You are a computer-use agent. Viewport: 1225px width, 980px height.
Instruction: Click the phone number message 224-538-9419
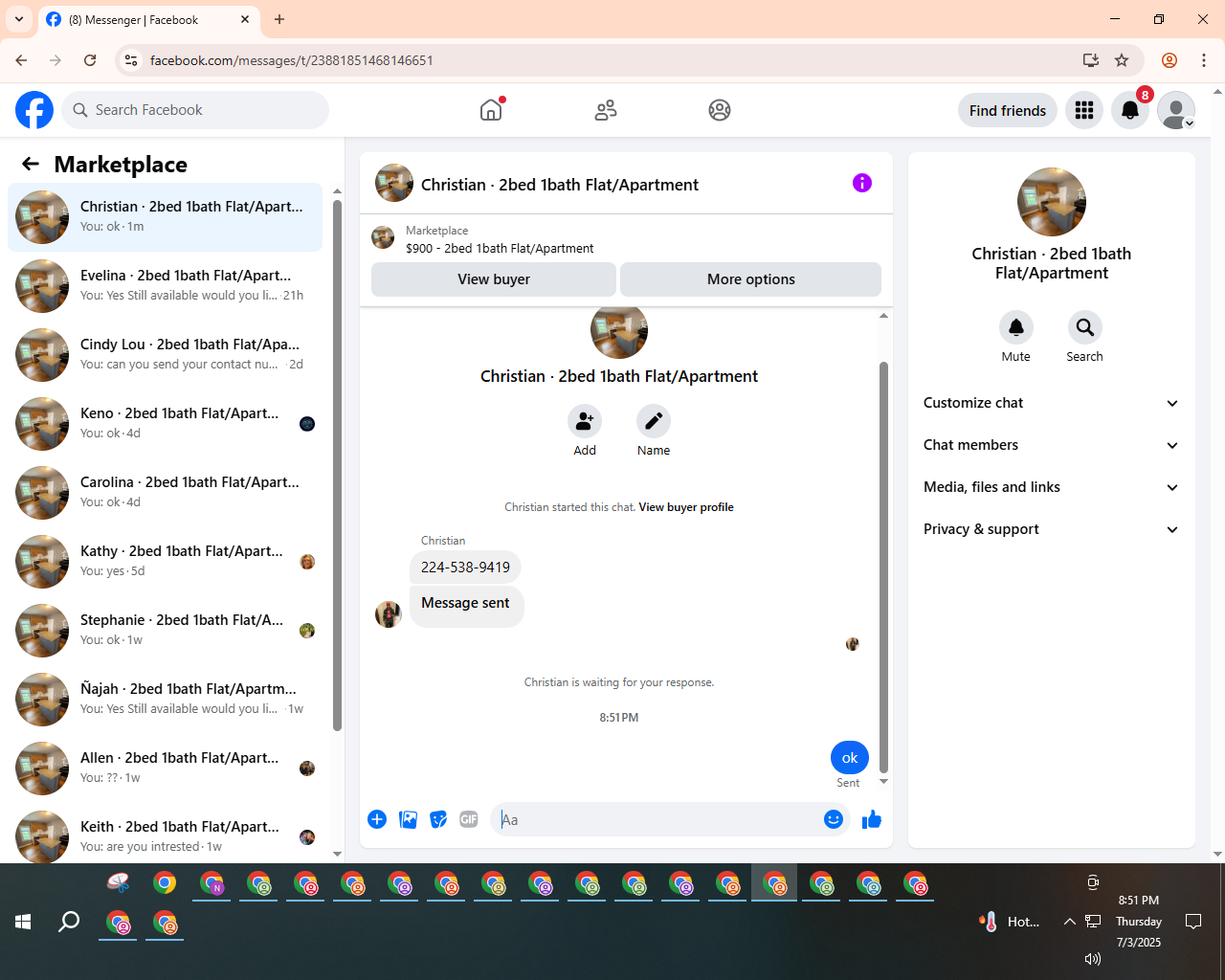(465, 568)
